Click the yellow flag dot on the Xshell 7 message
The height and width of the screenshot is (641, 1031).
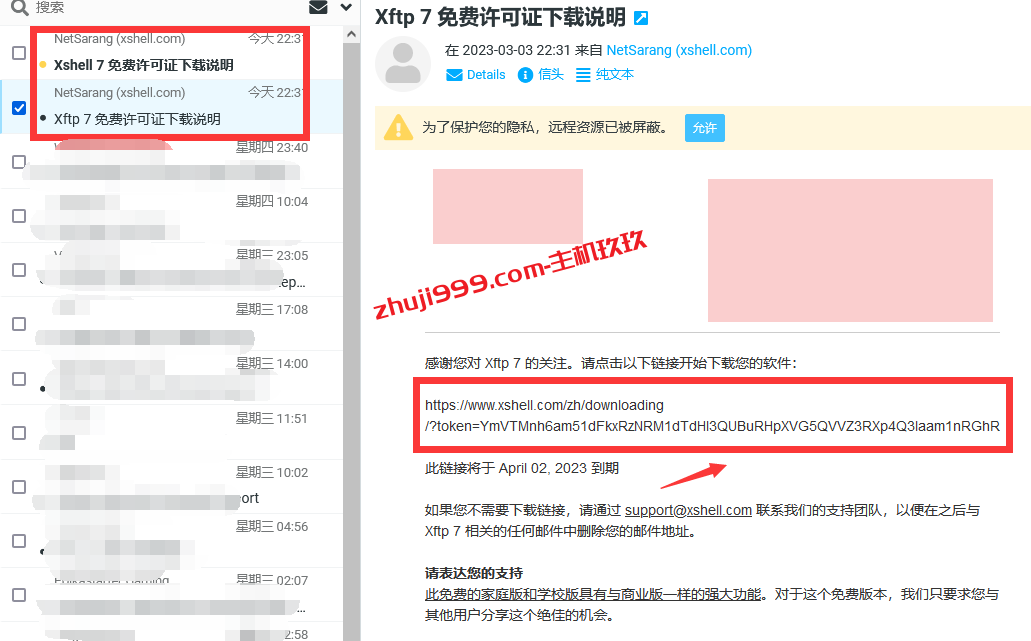(x=43, y=64)
